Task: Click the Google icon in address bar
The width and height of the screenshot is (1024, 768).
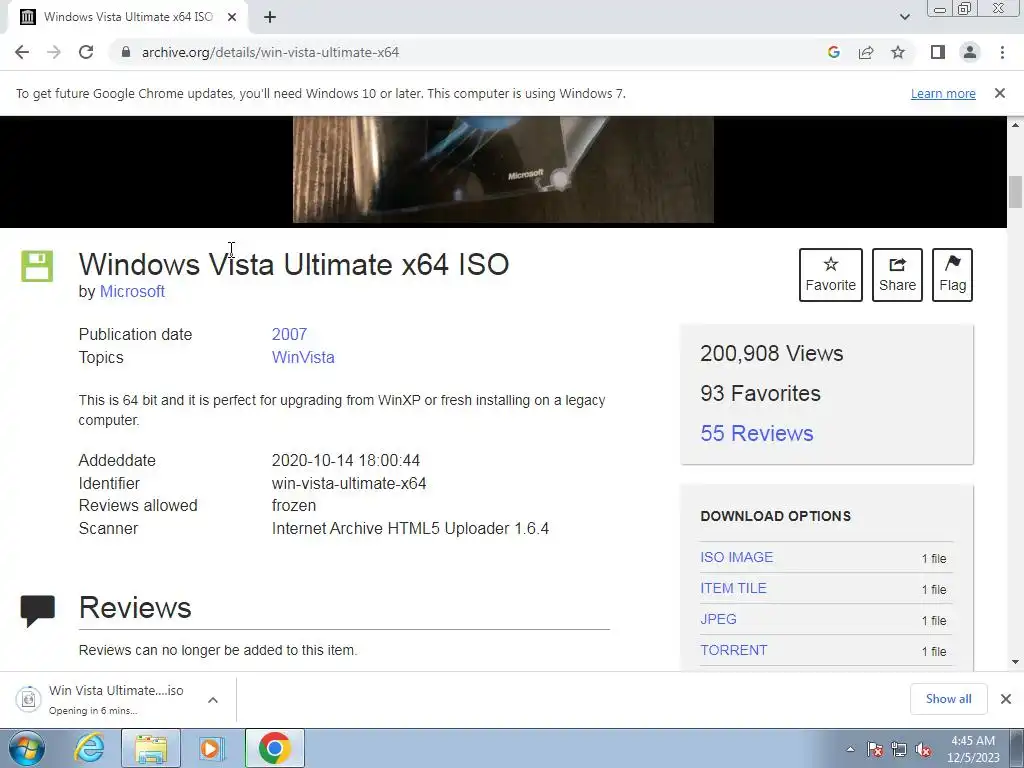Action: coord(833,52)
